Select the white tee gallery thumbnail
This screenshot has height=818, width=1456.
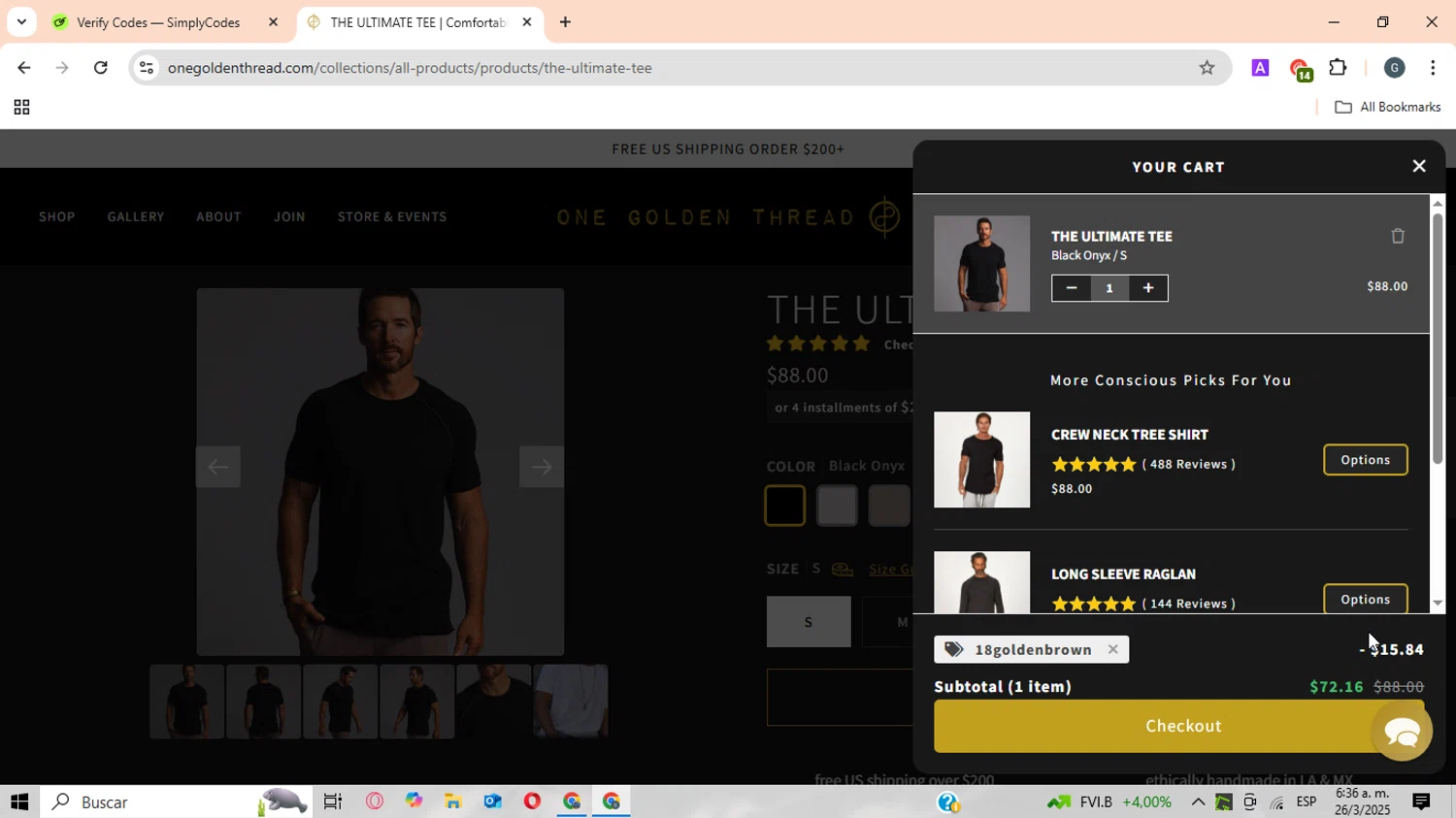coord(570,702)
